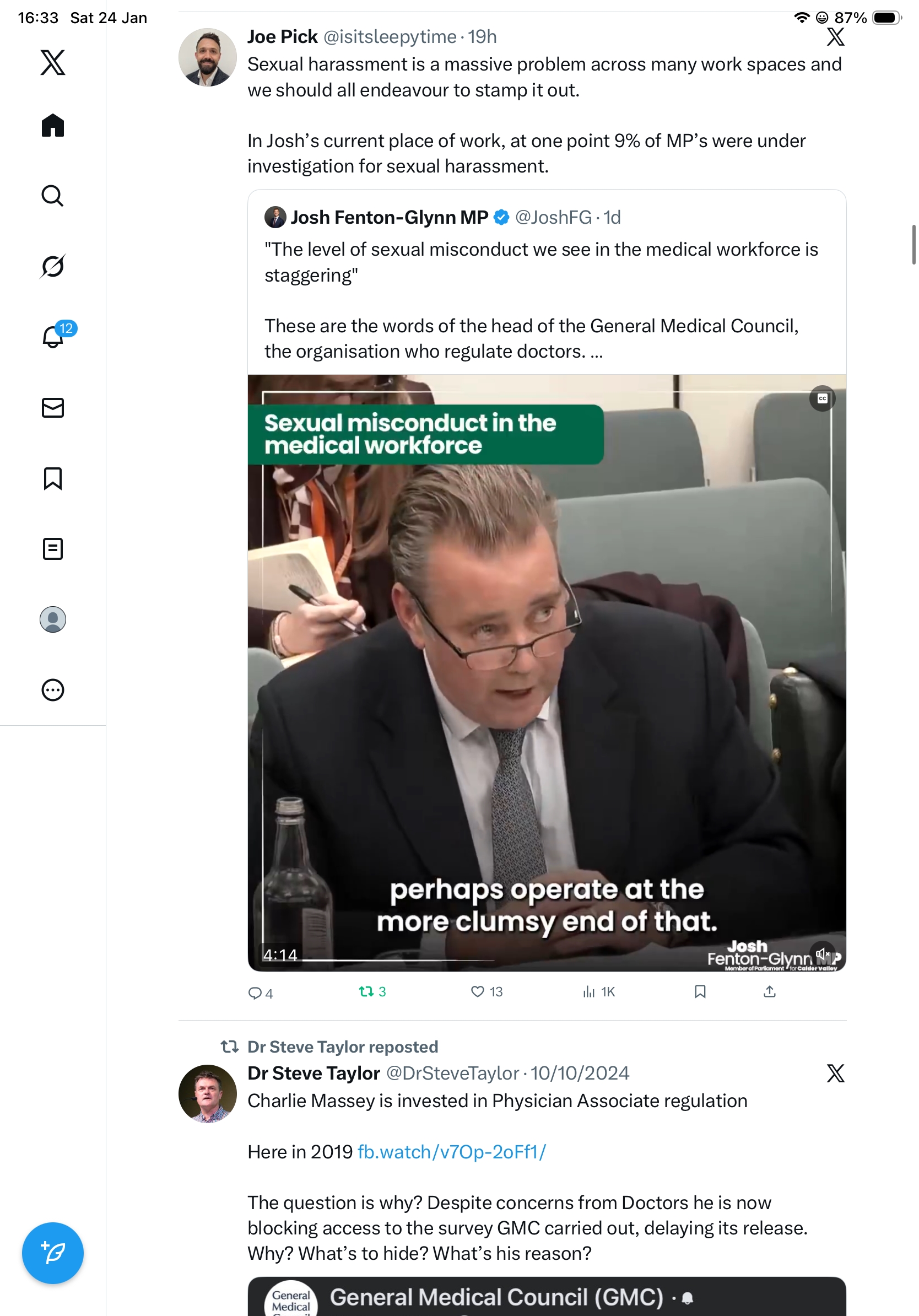The height and width of the screenshot is (1316, 919).
Task: Open the fb.watch link
Action: [x=451, y=1152]
